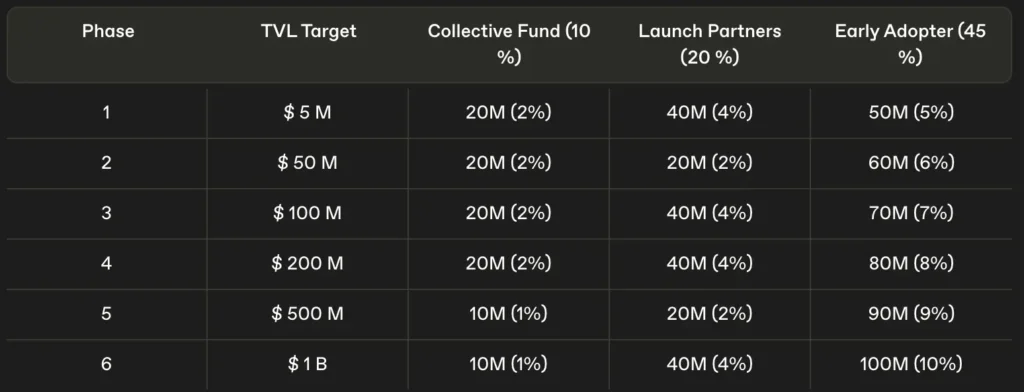
Task: Select the Collective Fund (10 %) header
Action: click(509, 44)
